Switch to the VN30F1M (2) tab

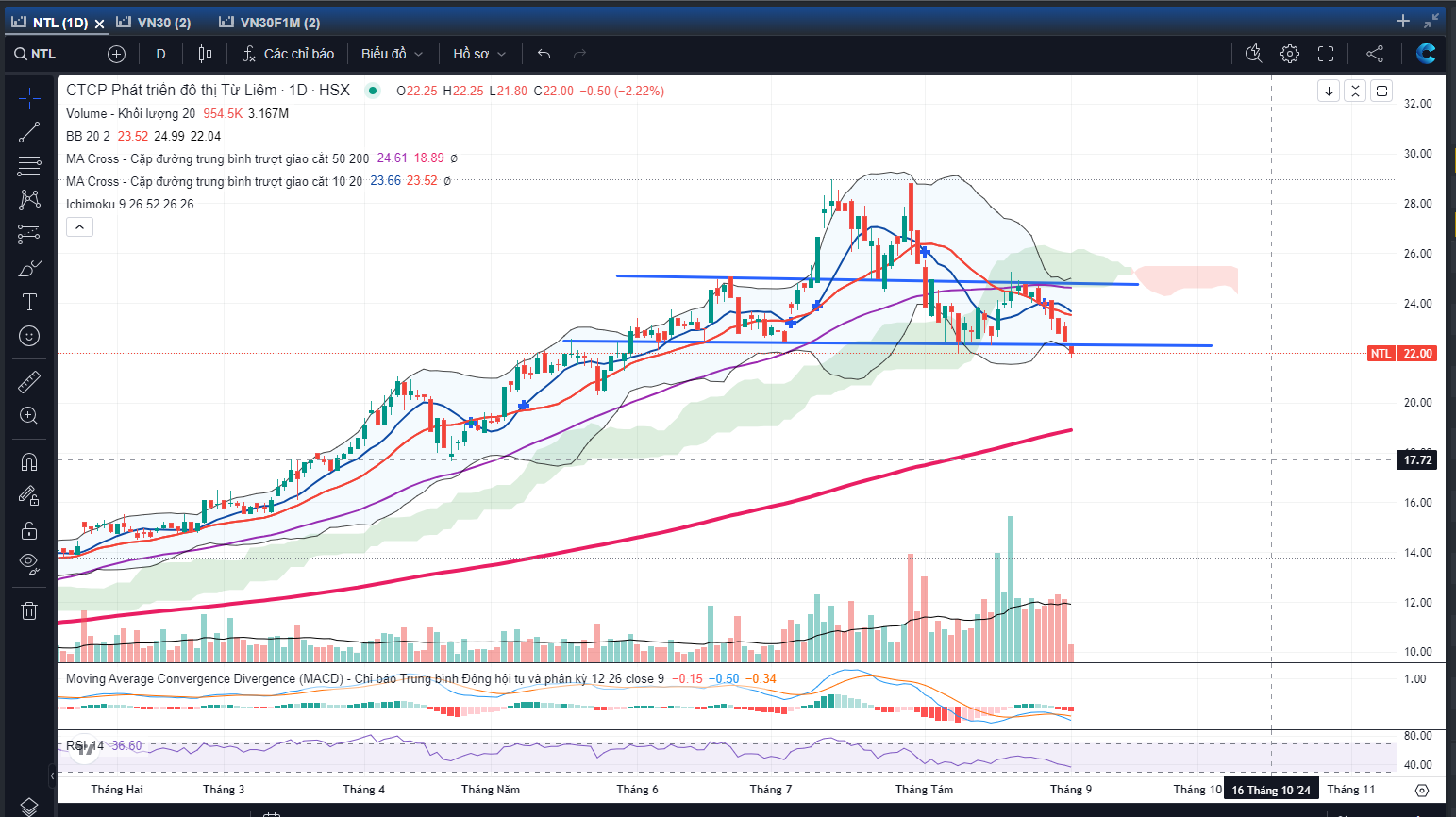click(x=269, y=22)
